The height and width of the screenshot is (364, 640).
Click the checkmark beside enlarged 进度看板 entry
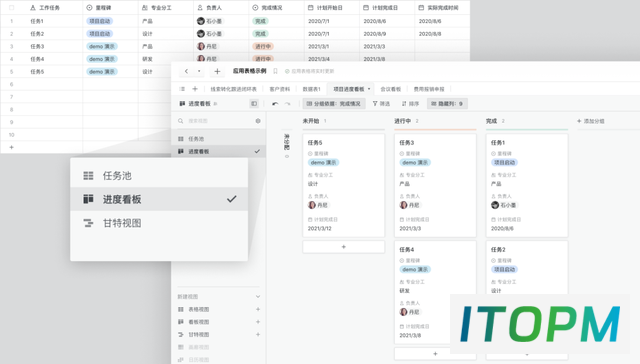pyautogui.click(x=231, y=199)
